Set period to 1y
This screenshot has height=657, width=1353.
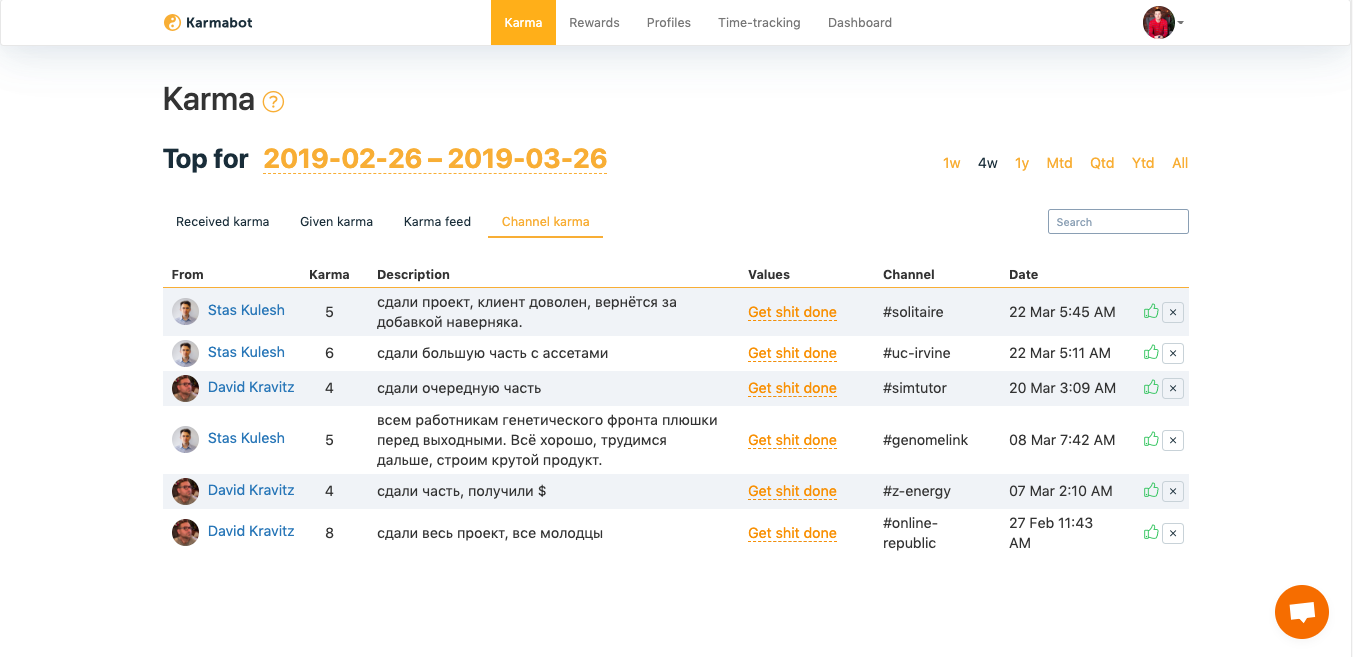click(x=1022, y=163)
